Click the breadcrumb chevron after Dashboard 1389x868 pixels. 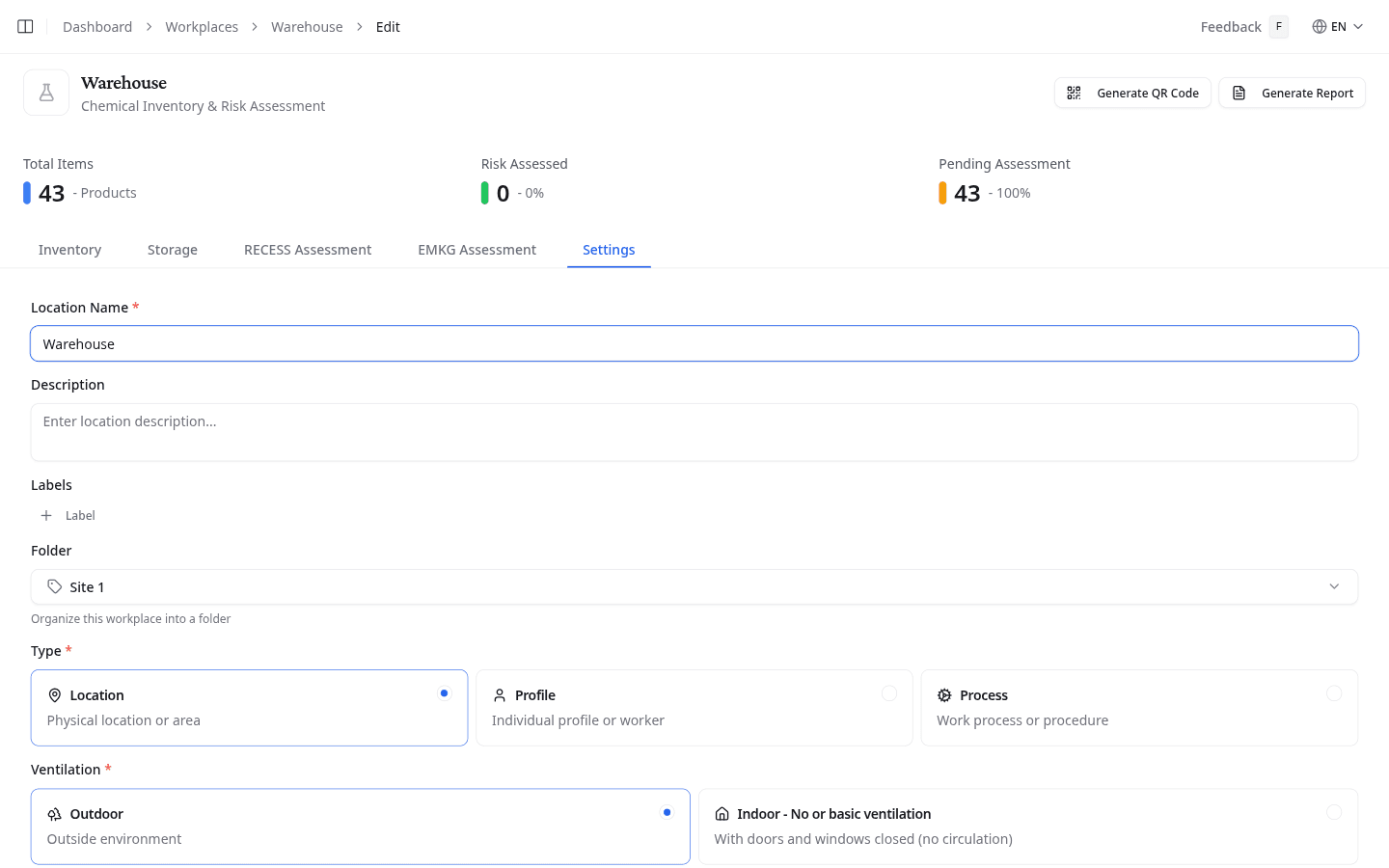tap(150, 27)
